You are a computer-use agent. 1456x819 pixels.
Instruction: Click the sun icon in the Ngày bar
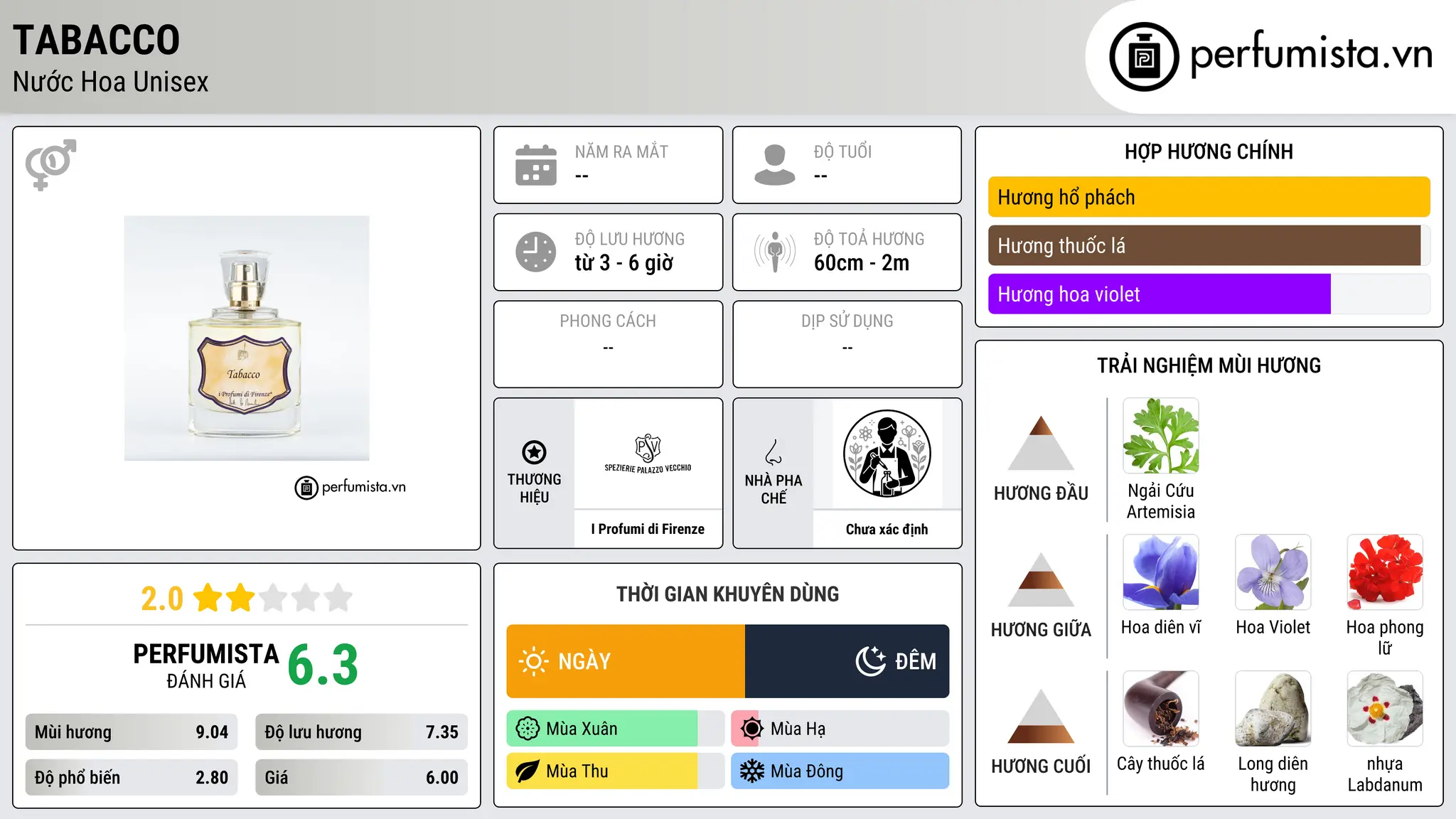click(x=533, y=661)
